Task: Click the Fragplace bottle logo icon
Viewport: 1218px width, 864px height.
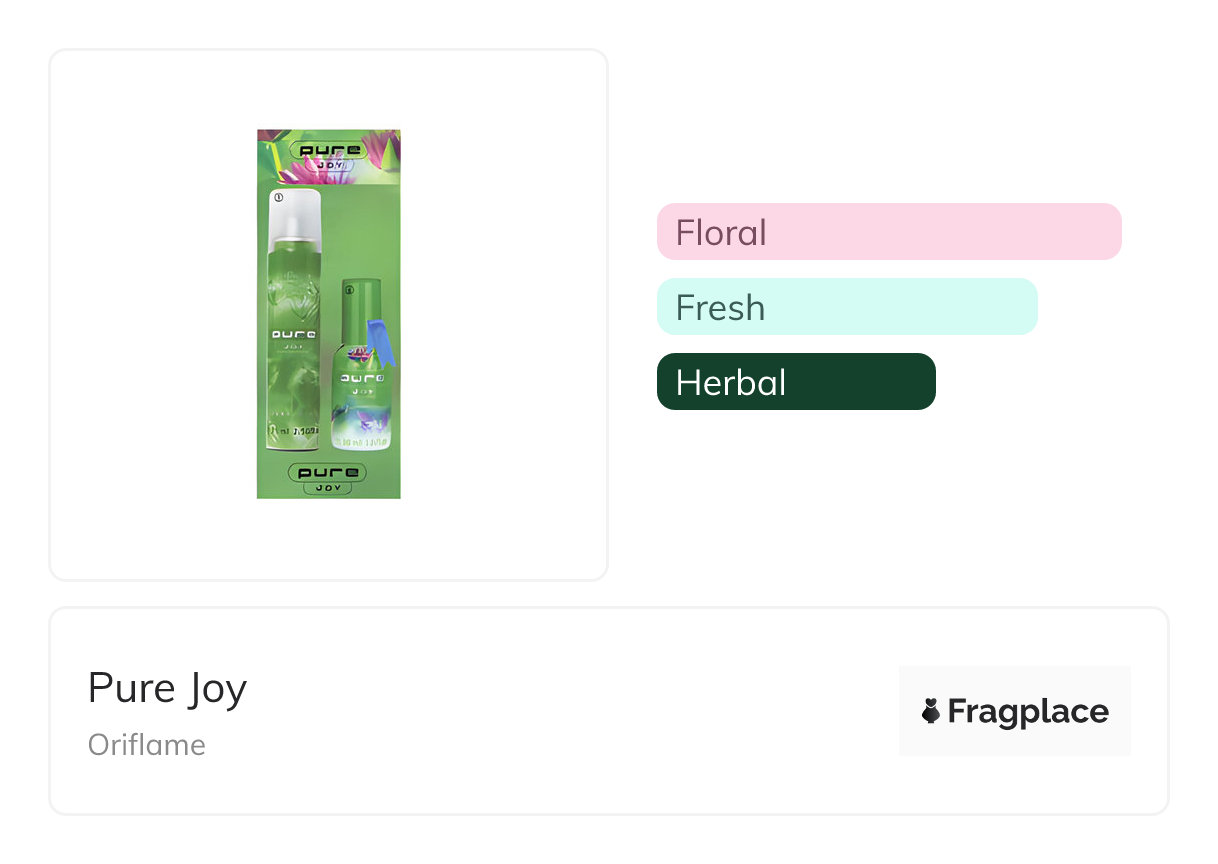Action: coord(931,711)
